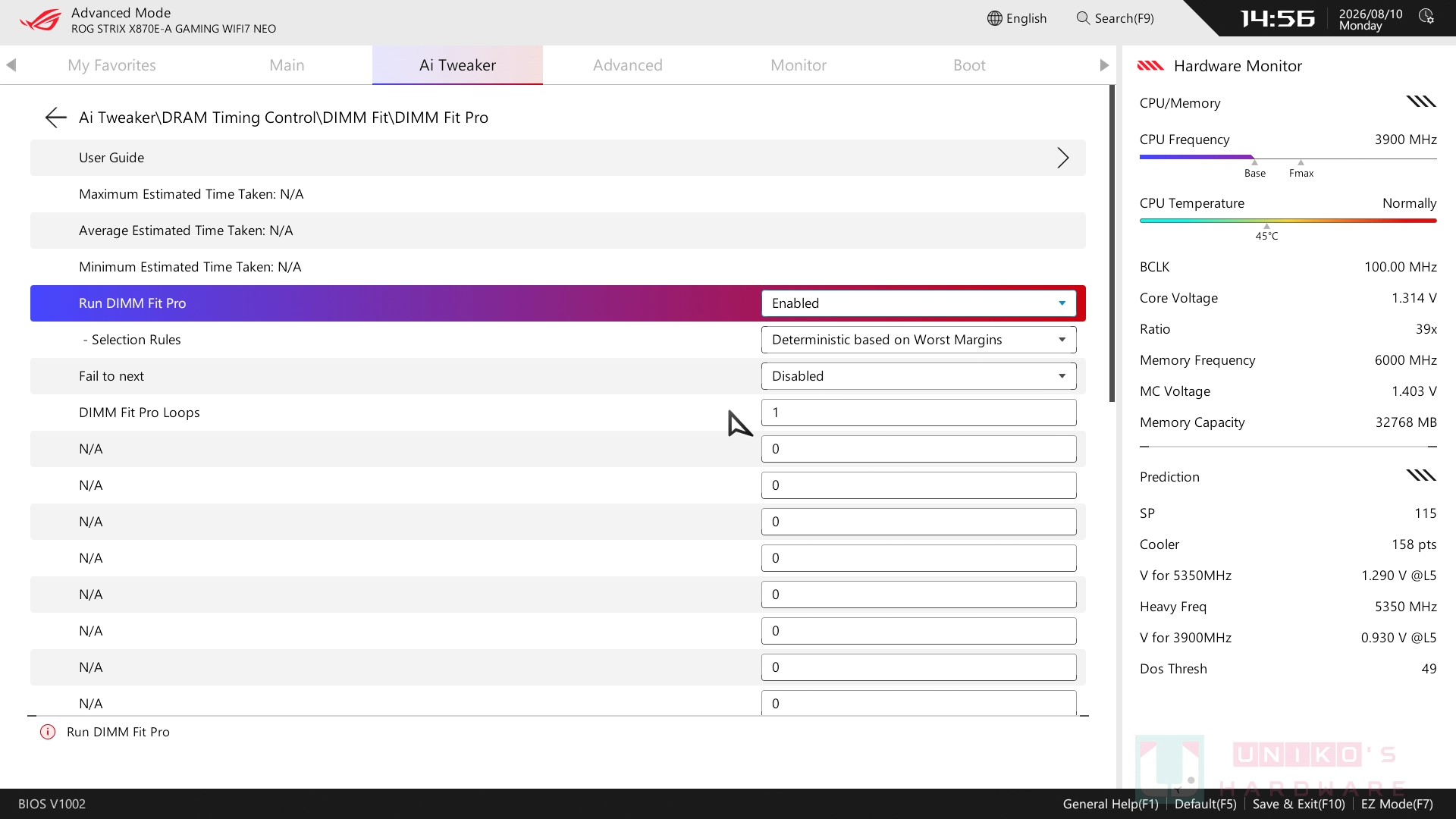This screenshot has height=819, width=1456.
Task: Open the User Guide chevron
Action: (x=1063, y=158)
